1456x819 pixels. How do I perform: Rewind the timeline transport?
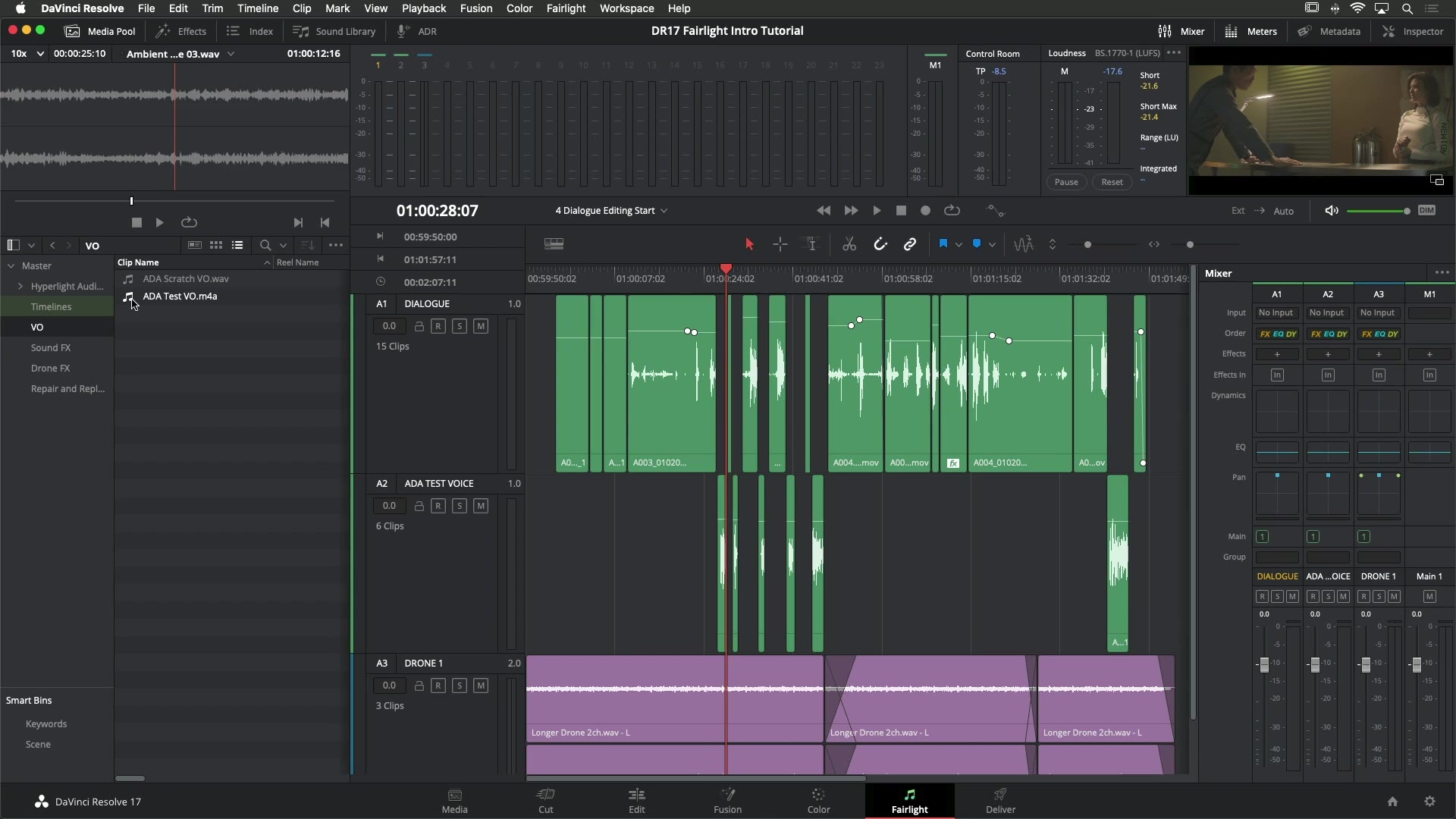(x=824, y=211)
